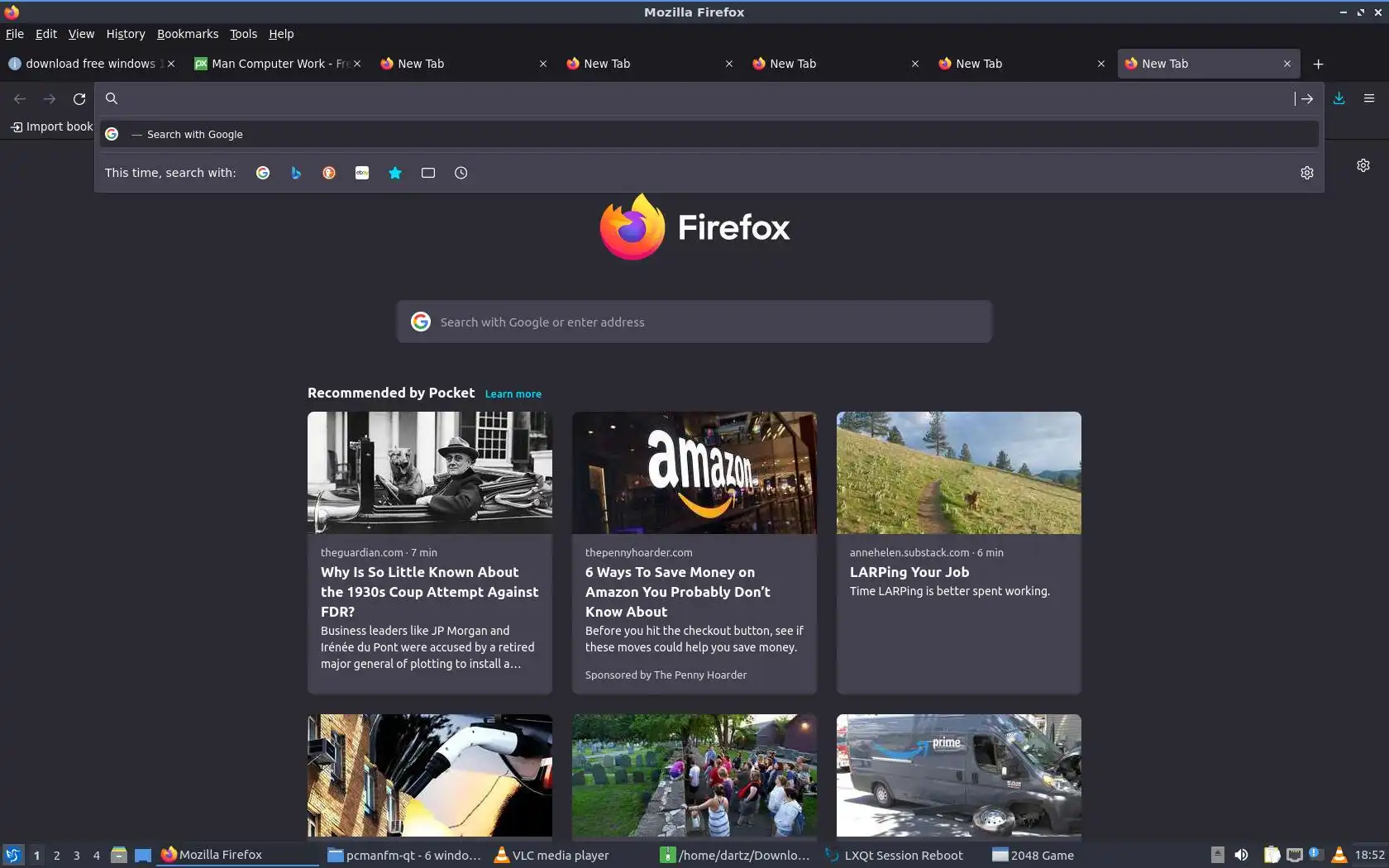Click the taskbar volume speaker icon

pos(1241,855)
